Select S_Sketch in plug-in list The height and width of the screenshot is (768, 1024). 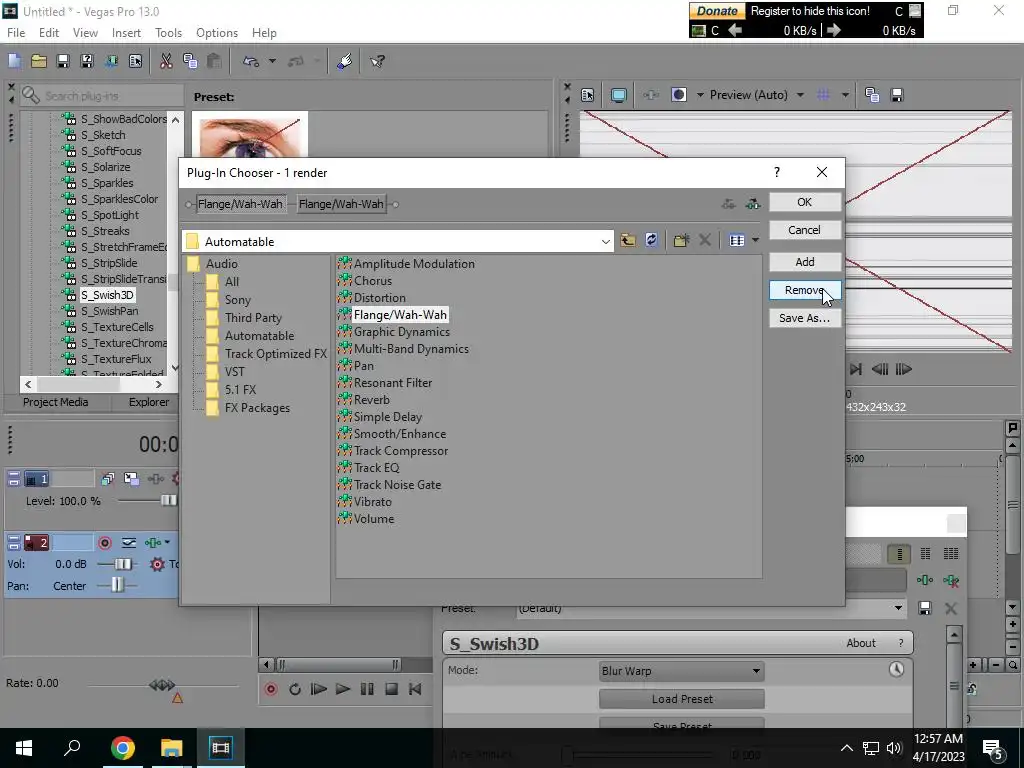pyautogui.click(x=103, y=135)
